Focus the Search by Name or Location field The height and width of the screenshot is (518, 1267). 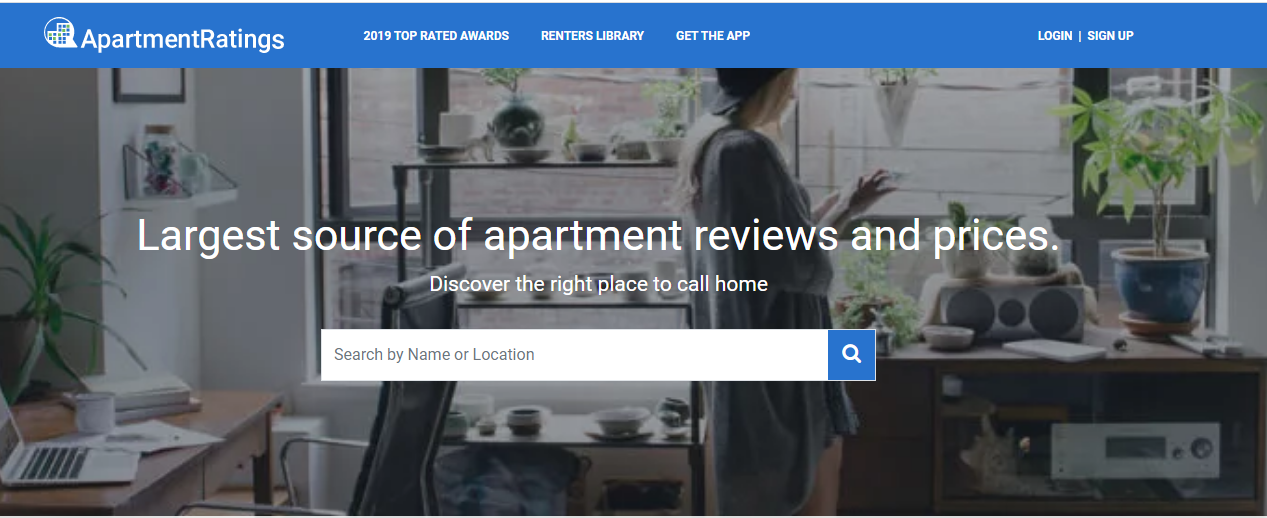click(x=573, y=355)
